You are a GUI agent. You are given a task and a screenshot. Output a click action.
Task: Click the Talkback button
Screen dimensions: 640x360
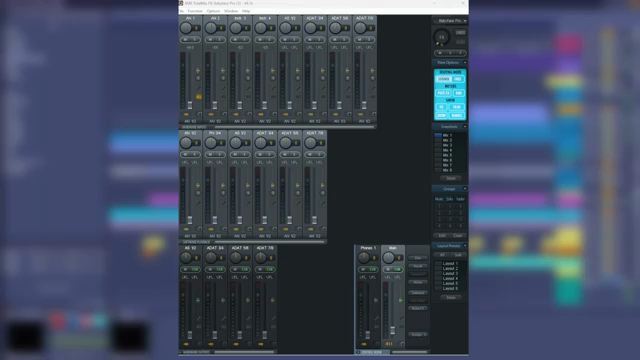(418, 293)
